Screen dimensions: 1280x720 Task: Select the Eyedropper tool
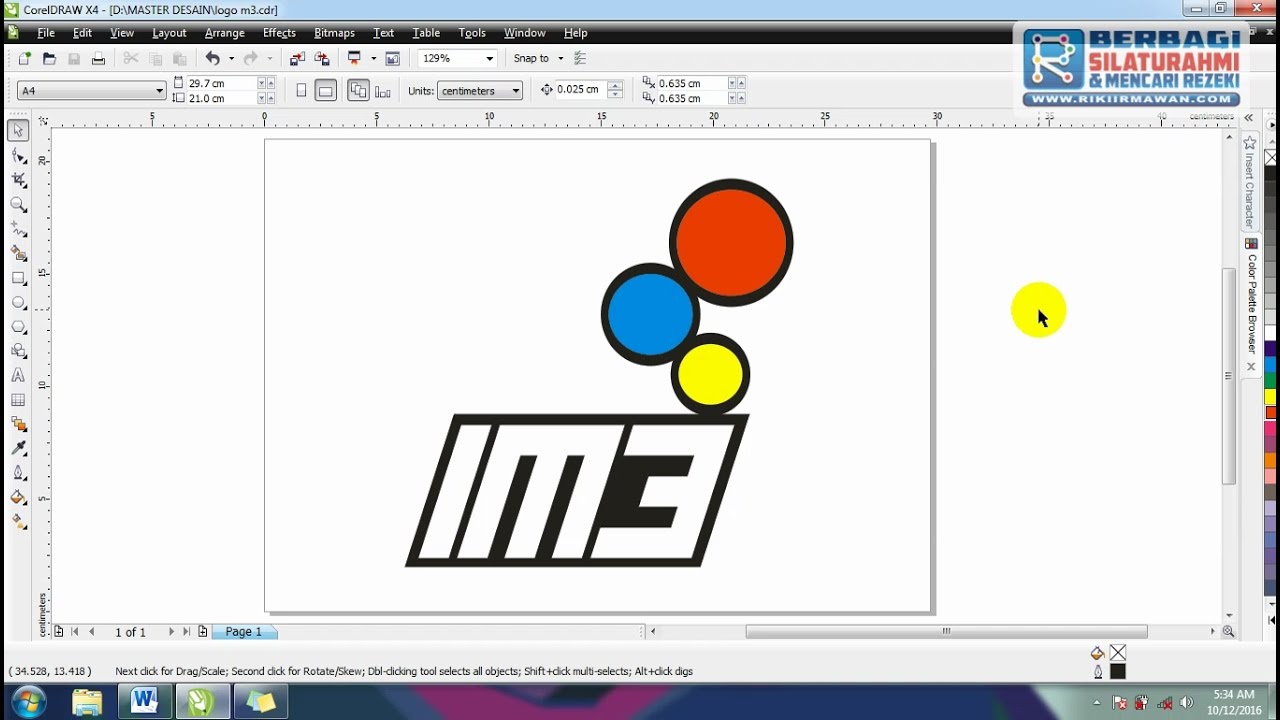coord(18,449)
